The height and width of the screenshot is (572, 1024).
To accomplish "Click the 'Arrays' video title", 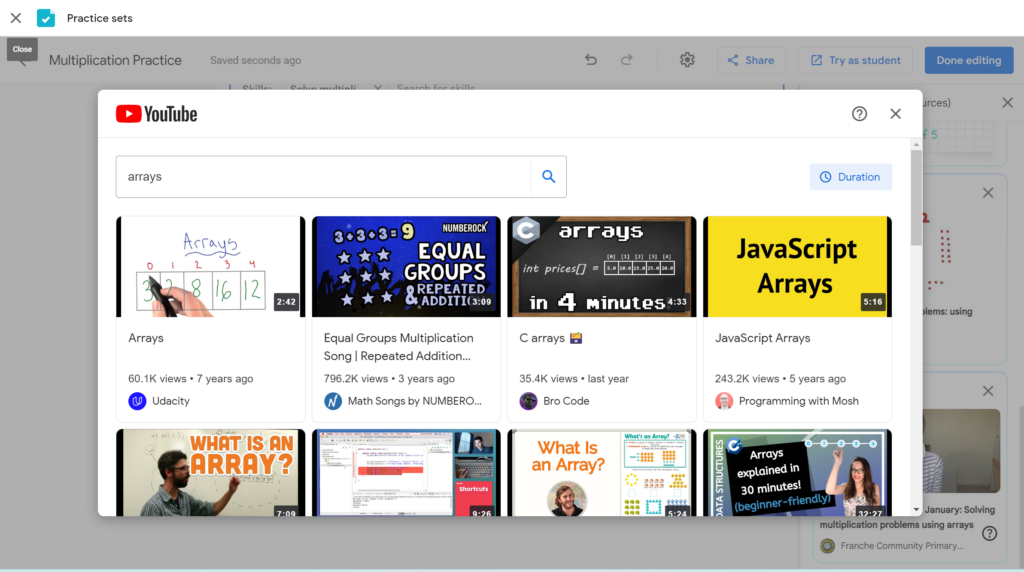I will [146, 338].
